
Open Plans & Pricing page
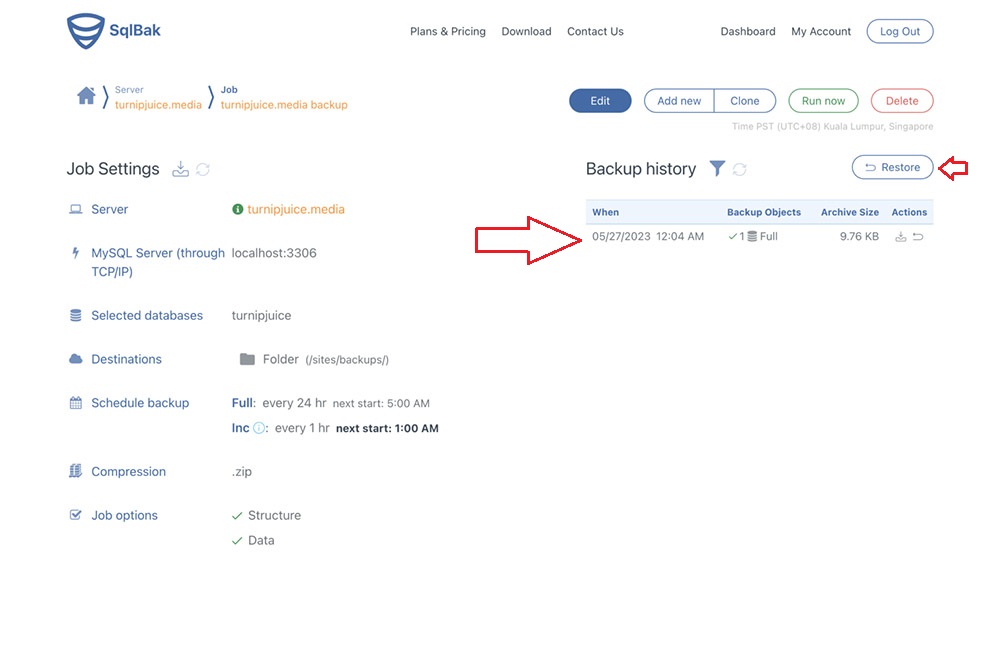click(x=448, y=31)
